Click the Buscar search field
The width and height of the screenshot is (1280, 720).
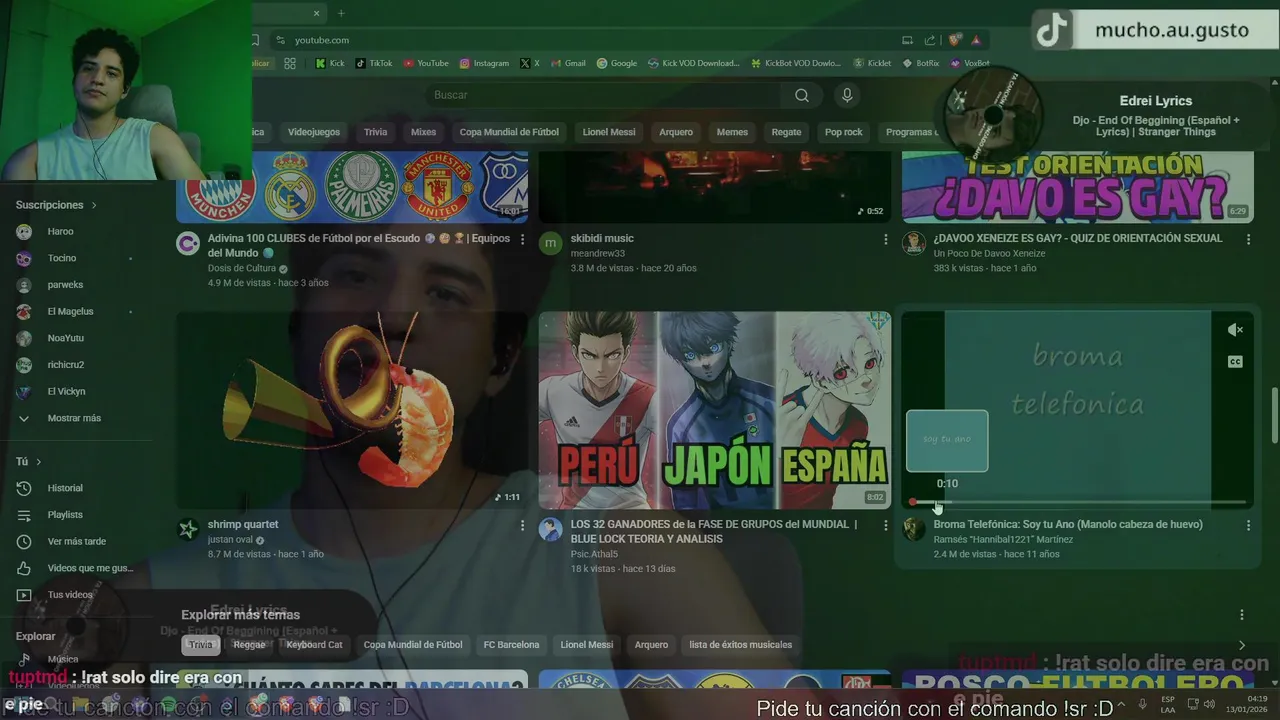(x=605, y=95)
